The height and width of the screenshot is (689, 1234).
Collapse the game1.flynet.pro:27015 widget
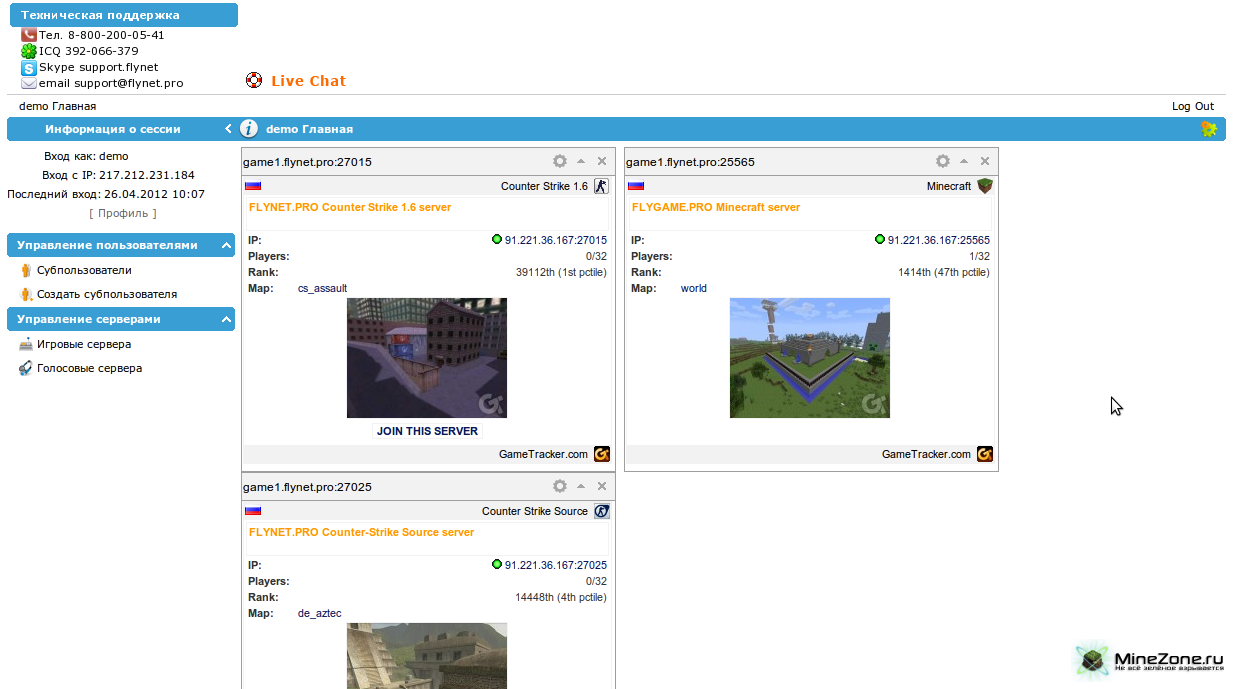(581, 161)
